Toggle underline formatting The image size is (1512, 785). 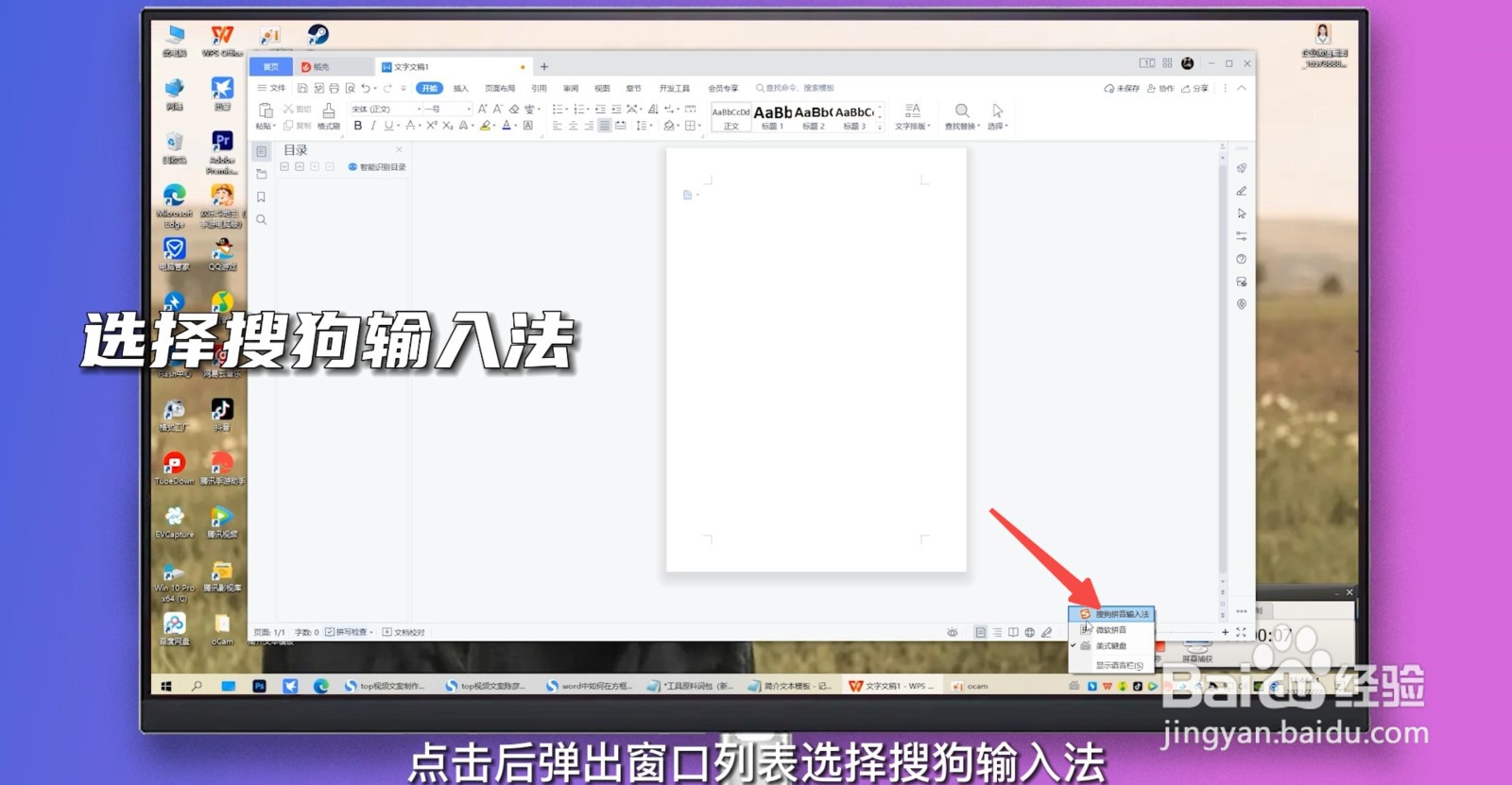click(x=387, y=126)
